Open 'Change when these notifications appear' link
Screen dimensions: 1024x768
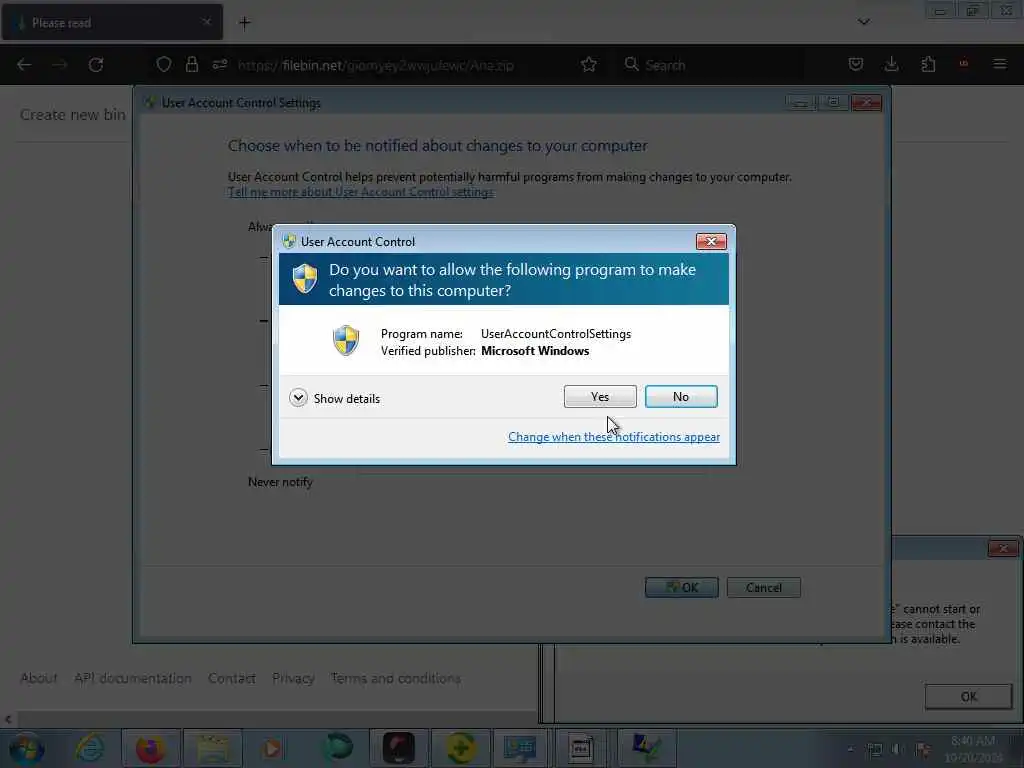(x=613, y=437)
